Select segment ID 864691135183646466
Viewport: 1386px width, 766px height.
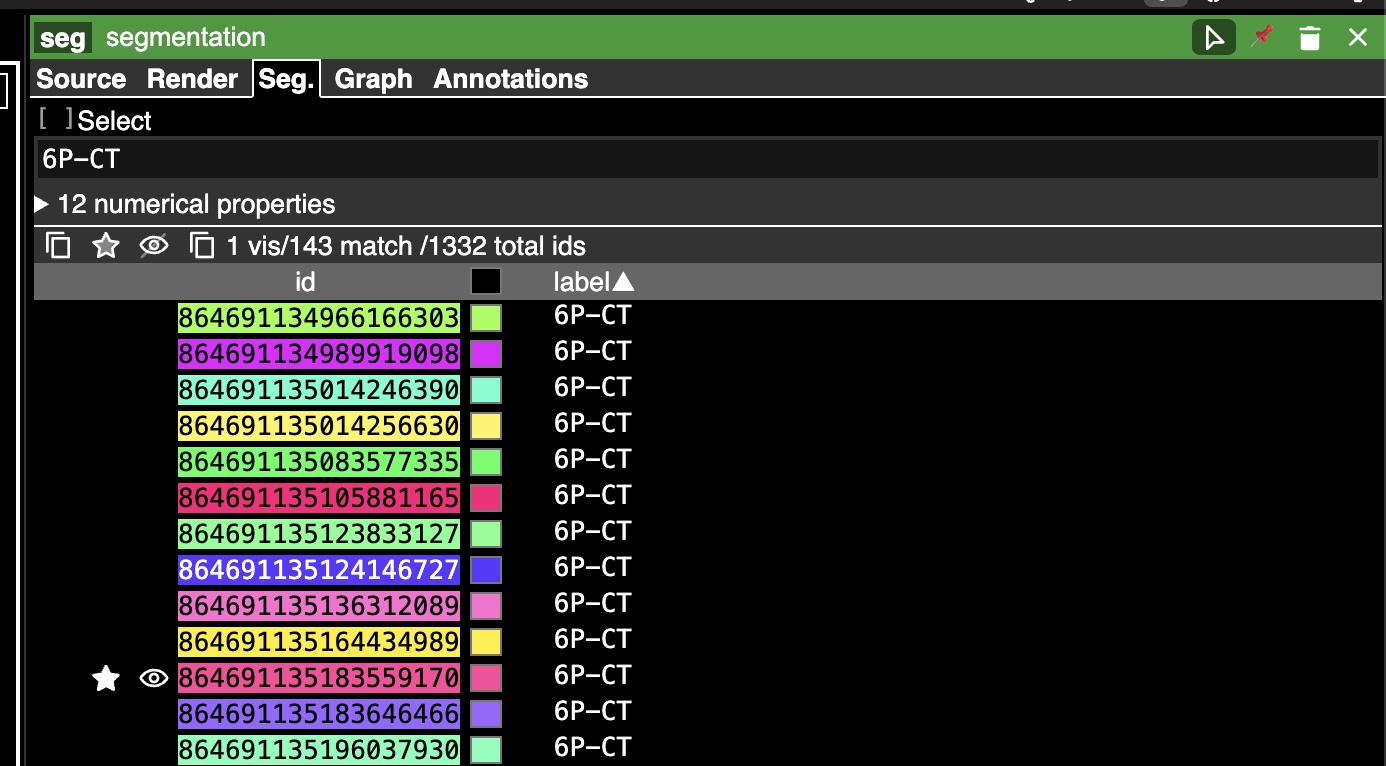(319, 714)
